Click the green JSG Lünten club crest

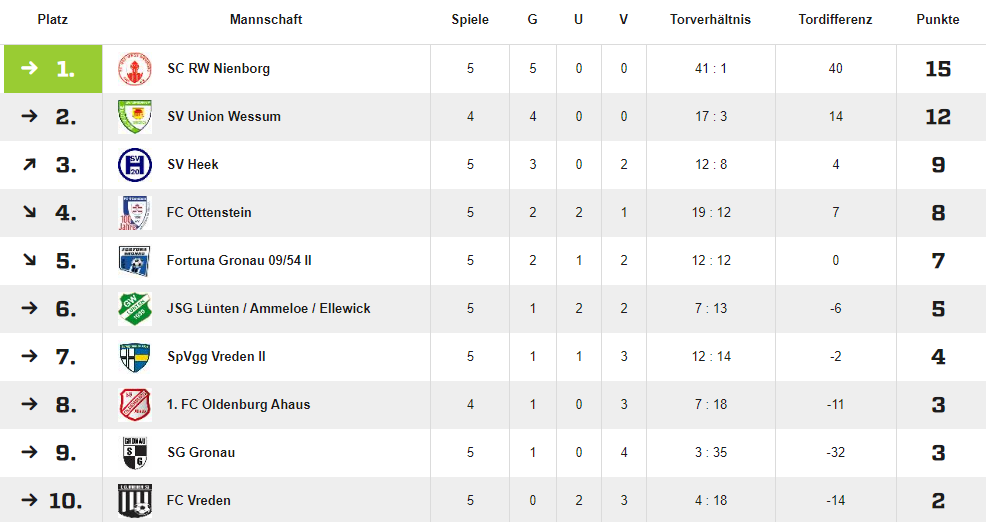[x=135, y=309]
